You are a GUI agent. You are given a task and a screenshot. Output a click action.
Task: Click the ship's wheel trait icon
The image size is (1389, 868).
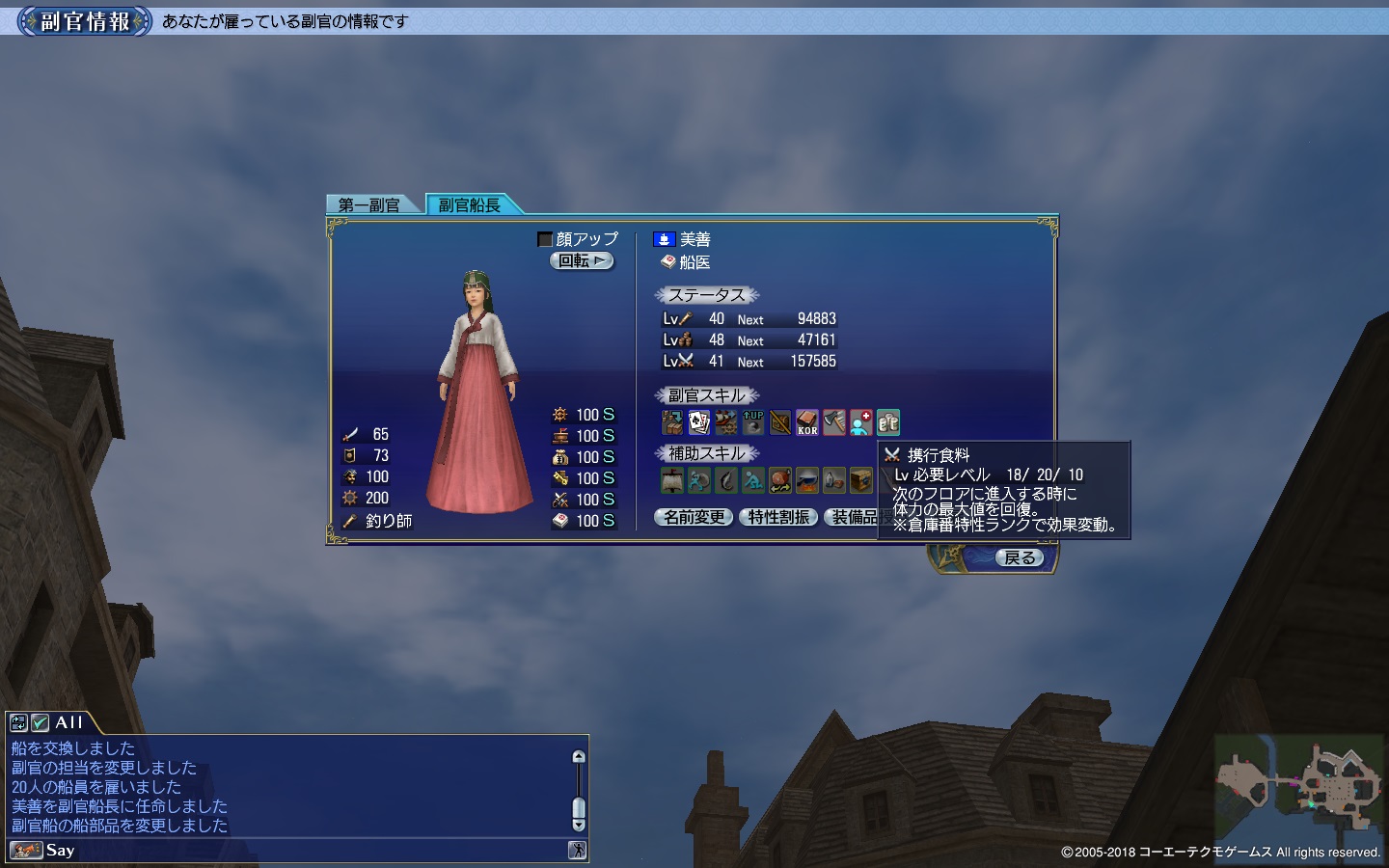point(560,415)
